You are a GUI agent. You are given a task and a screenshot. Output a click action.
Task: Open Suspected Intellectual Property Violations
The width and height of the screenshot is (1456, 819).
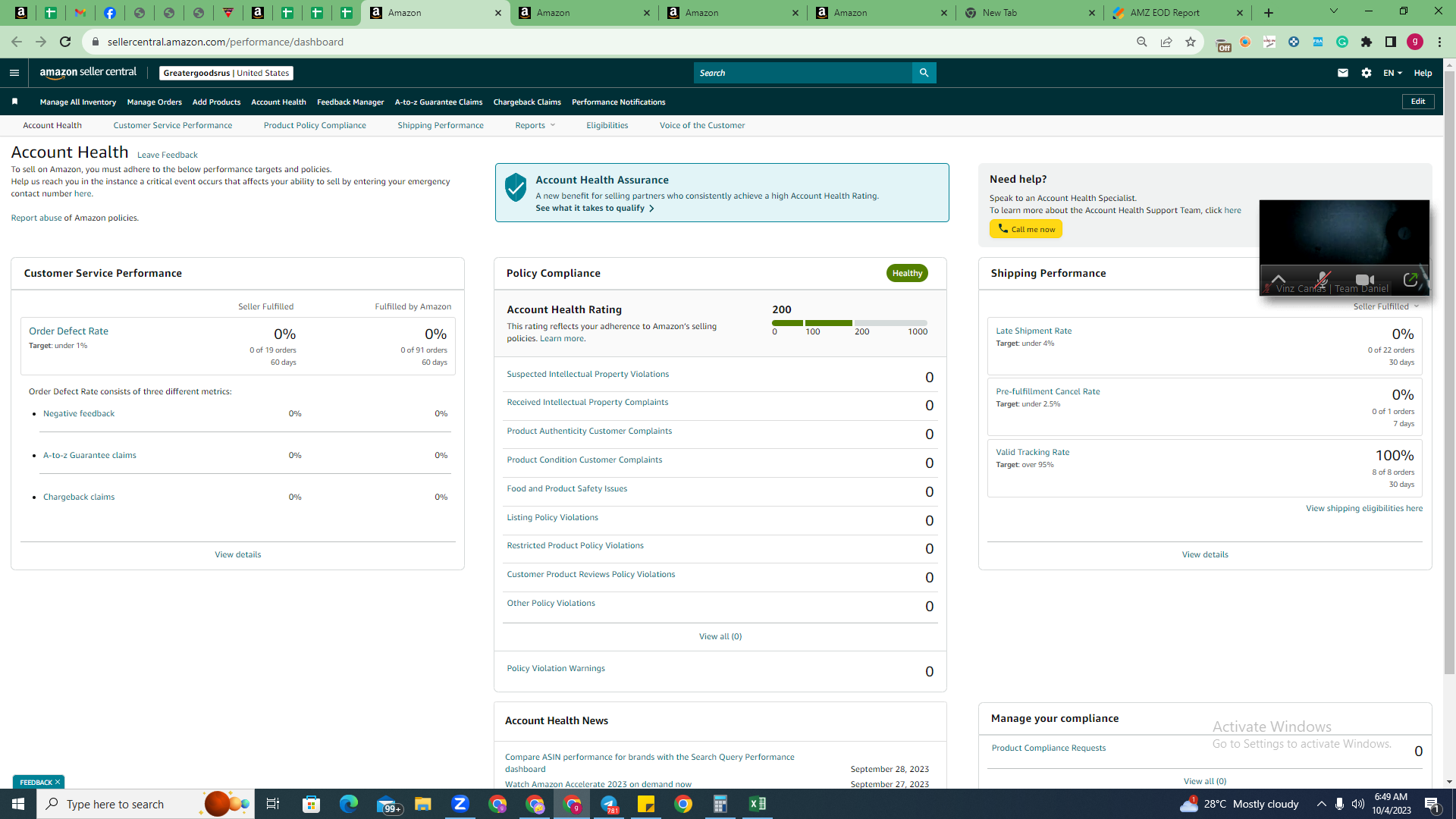[x=588, y=374]
